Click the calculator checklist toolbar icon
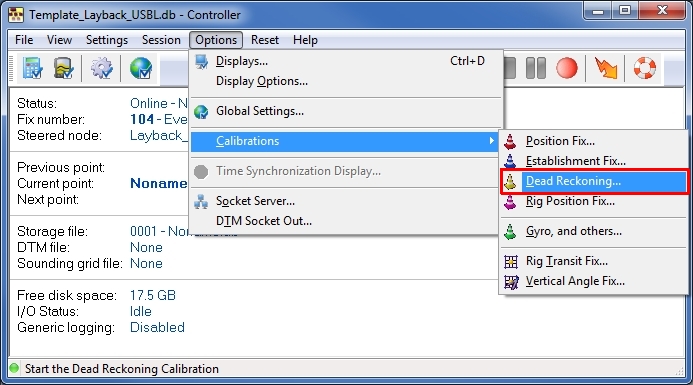The width and height of the screenshot is (693, 385). coord(32,69)
